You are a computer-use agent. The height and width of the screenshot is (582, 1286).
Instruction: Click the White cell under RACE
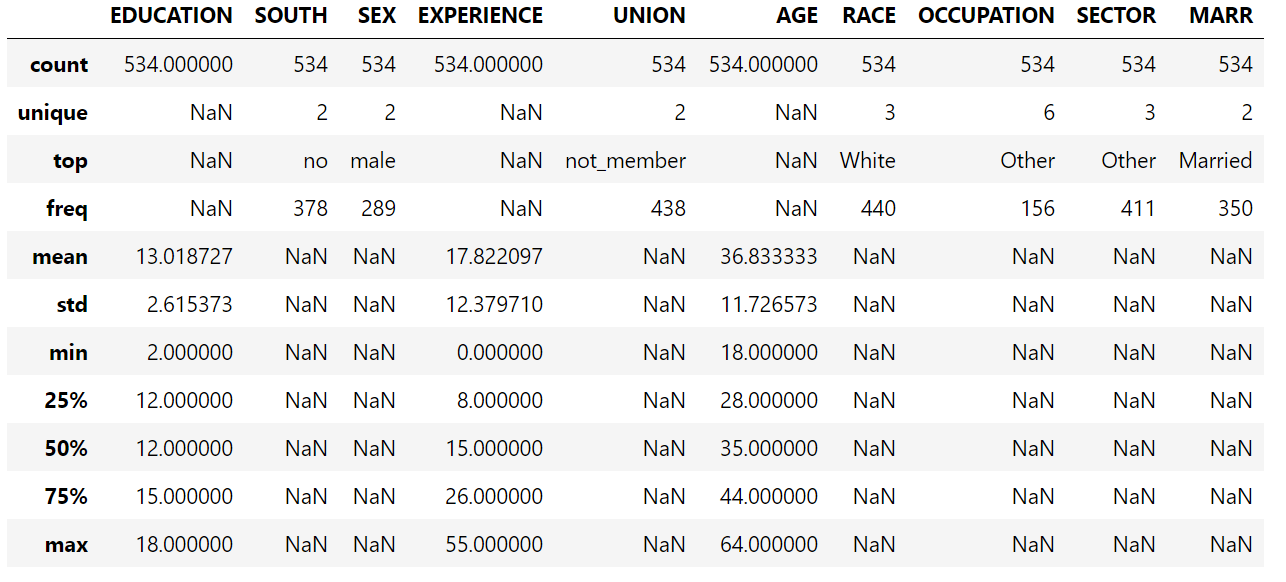point(868,161)
